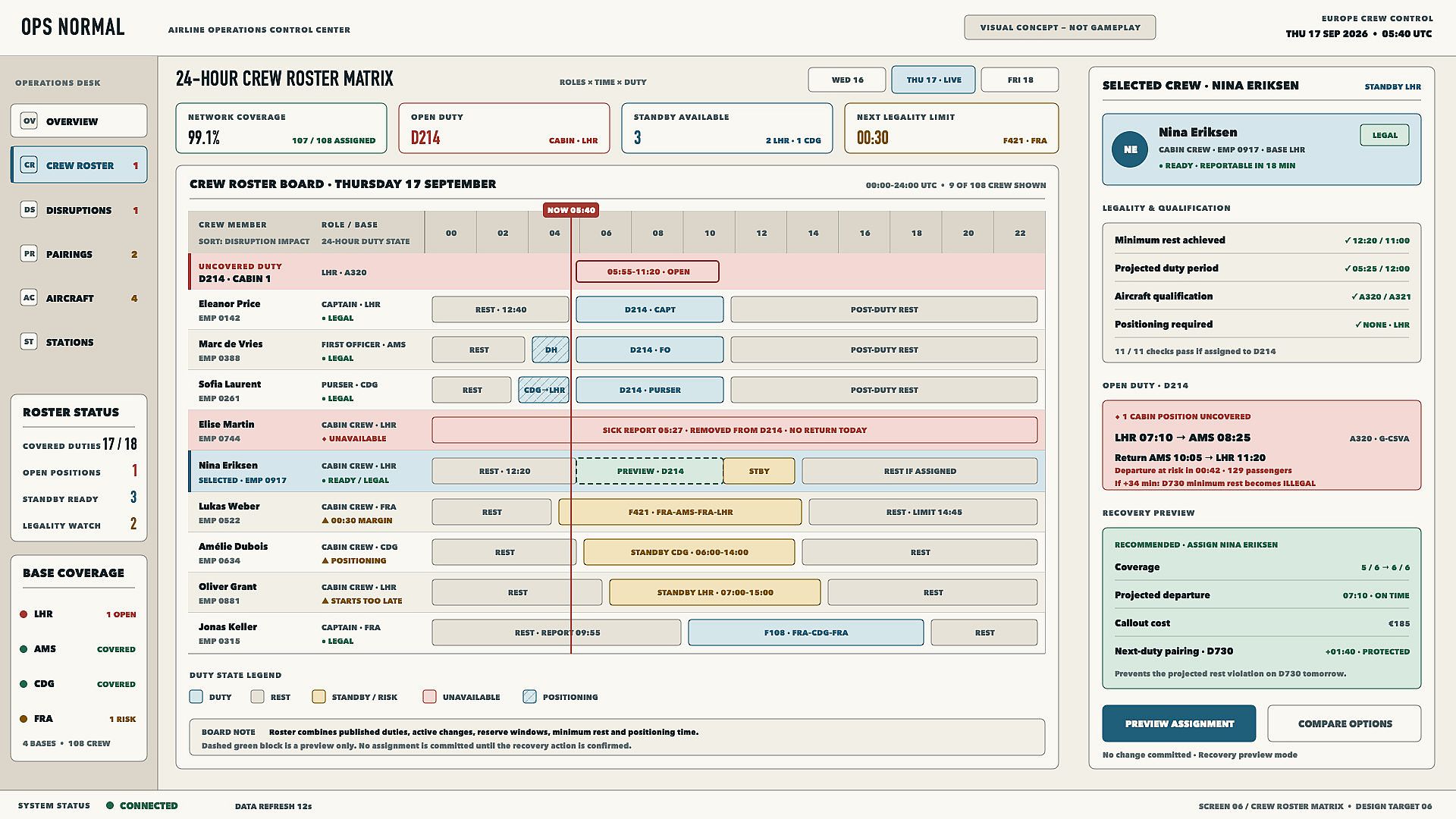Viewport: 1456px width, 819px height.
Task: Click the NOW 05:40 timeline marker
Action: coord(571,210)
